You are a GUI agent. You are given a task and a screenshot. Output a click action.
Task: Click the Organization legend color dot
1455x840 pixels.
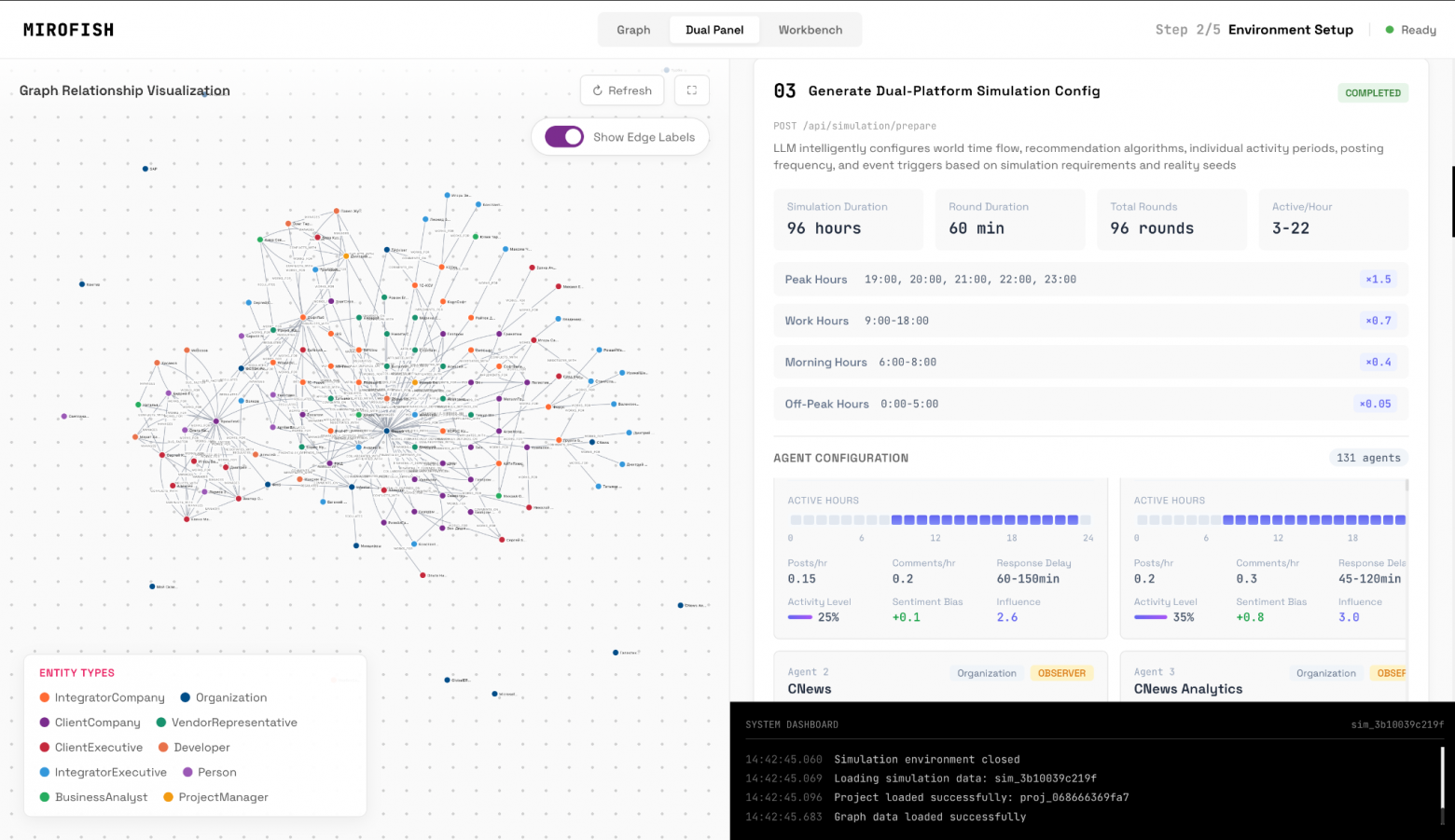pos(186,697)
